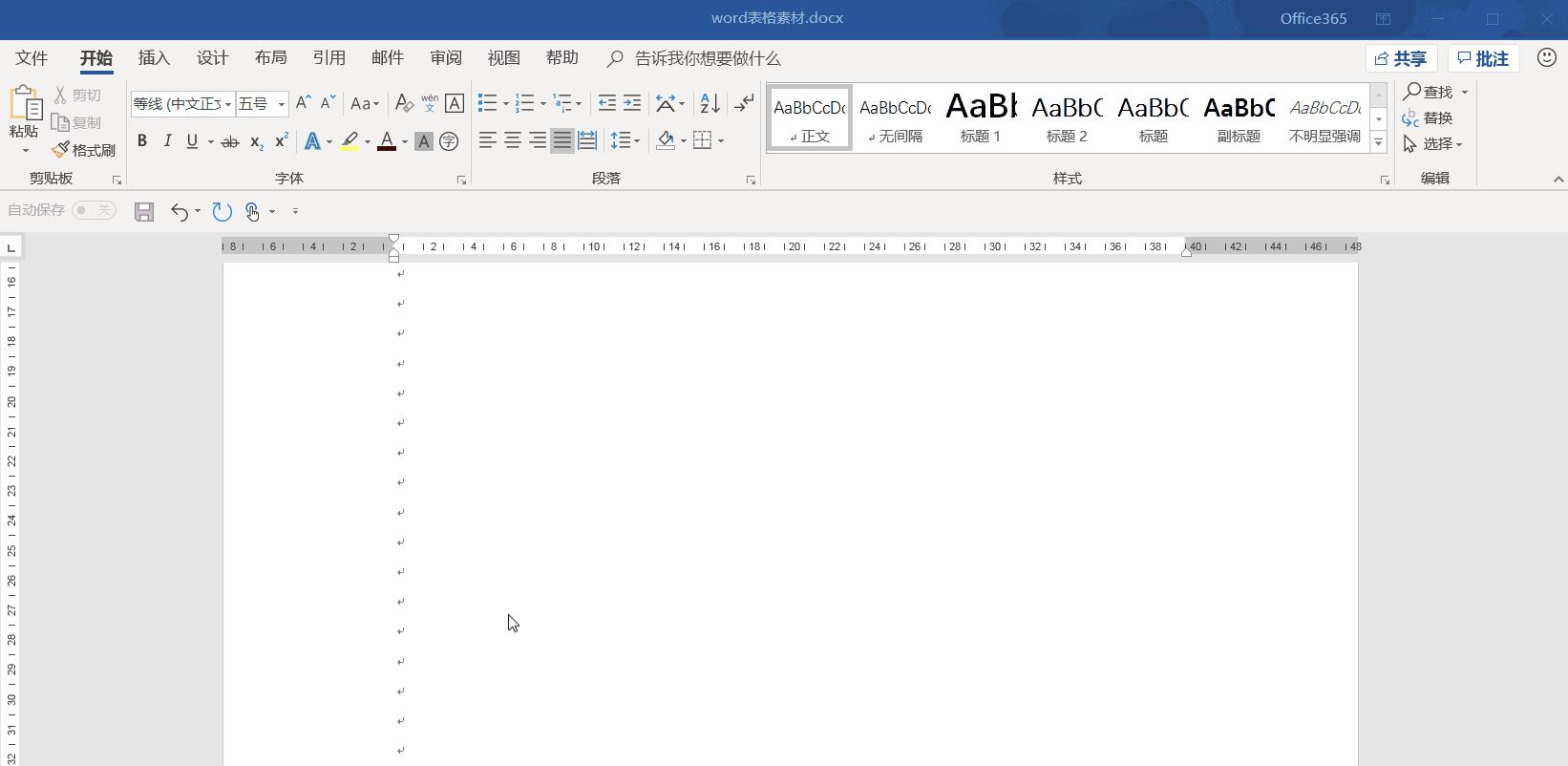Center align the paragraph text

coord(513,141)
